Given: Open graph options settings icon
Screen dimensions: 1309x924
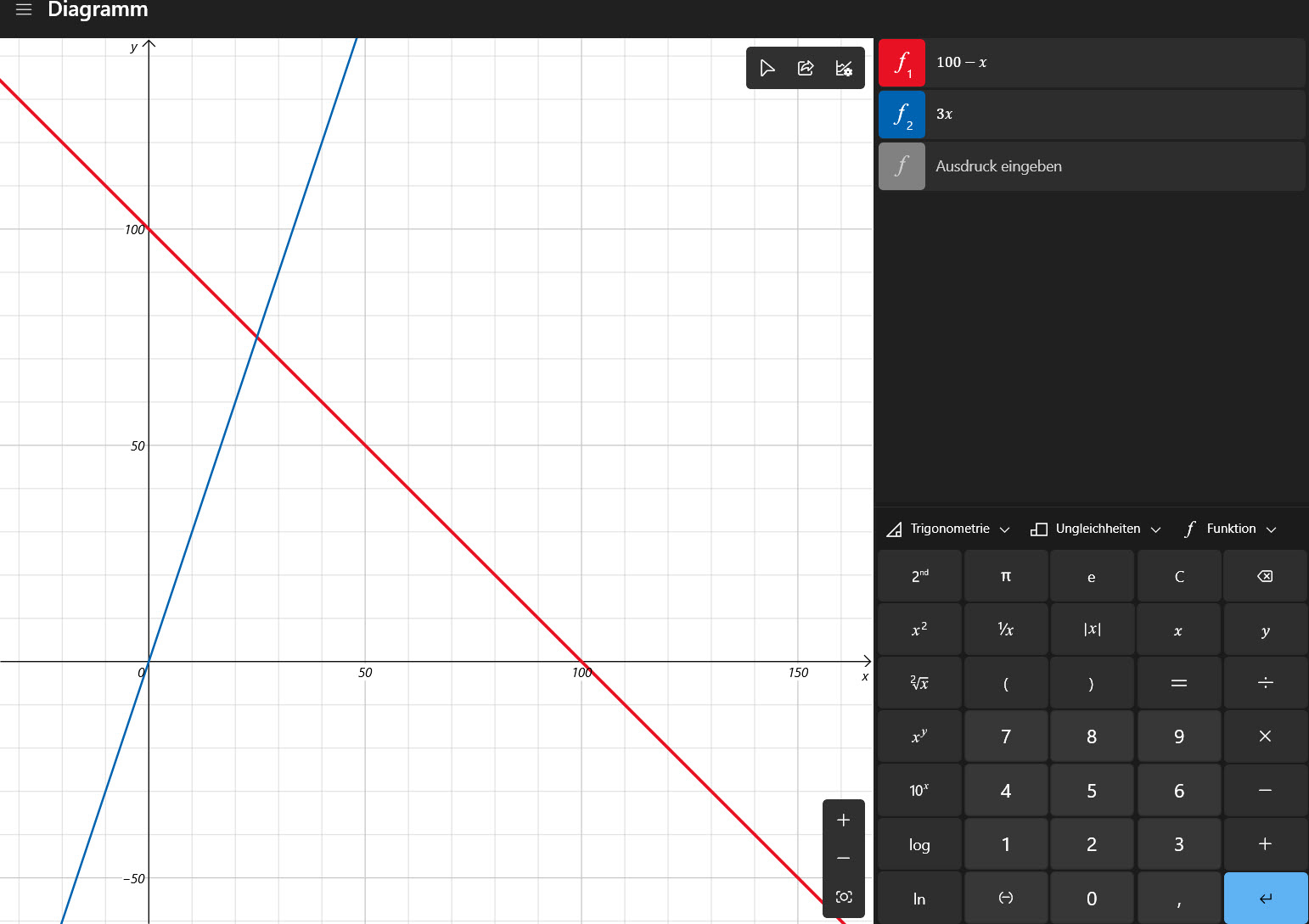Looking at the screenshot, I should [x=844, y=68].
